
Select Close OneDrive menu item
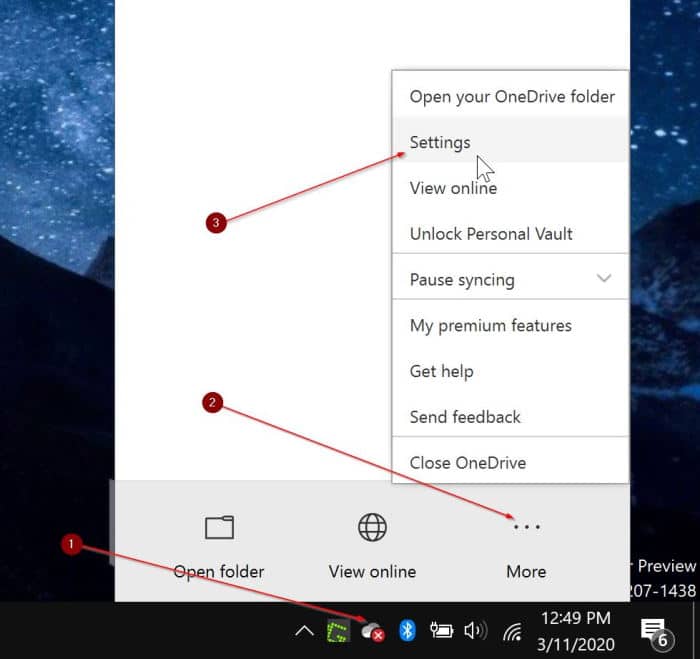511,463
